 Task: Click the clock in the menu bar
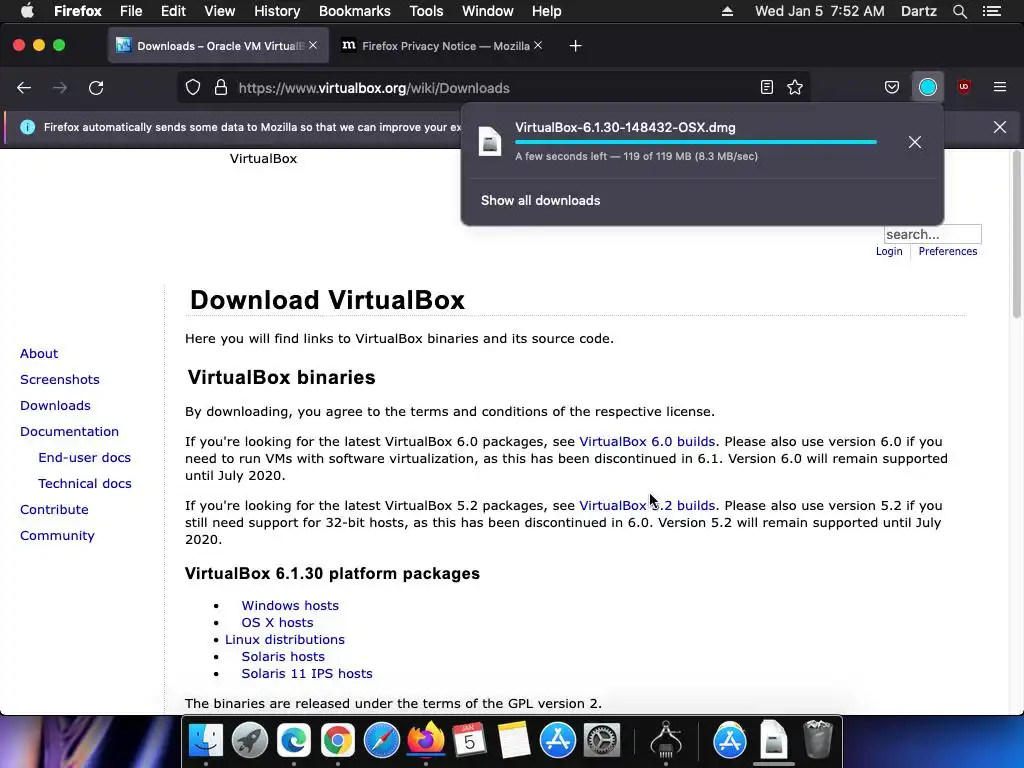820,11
